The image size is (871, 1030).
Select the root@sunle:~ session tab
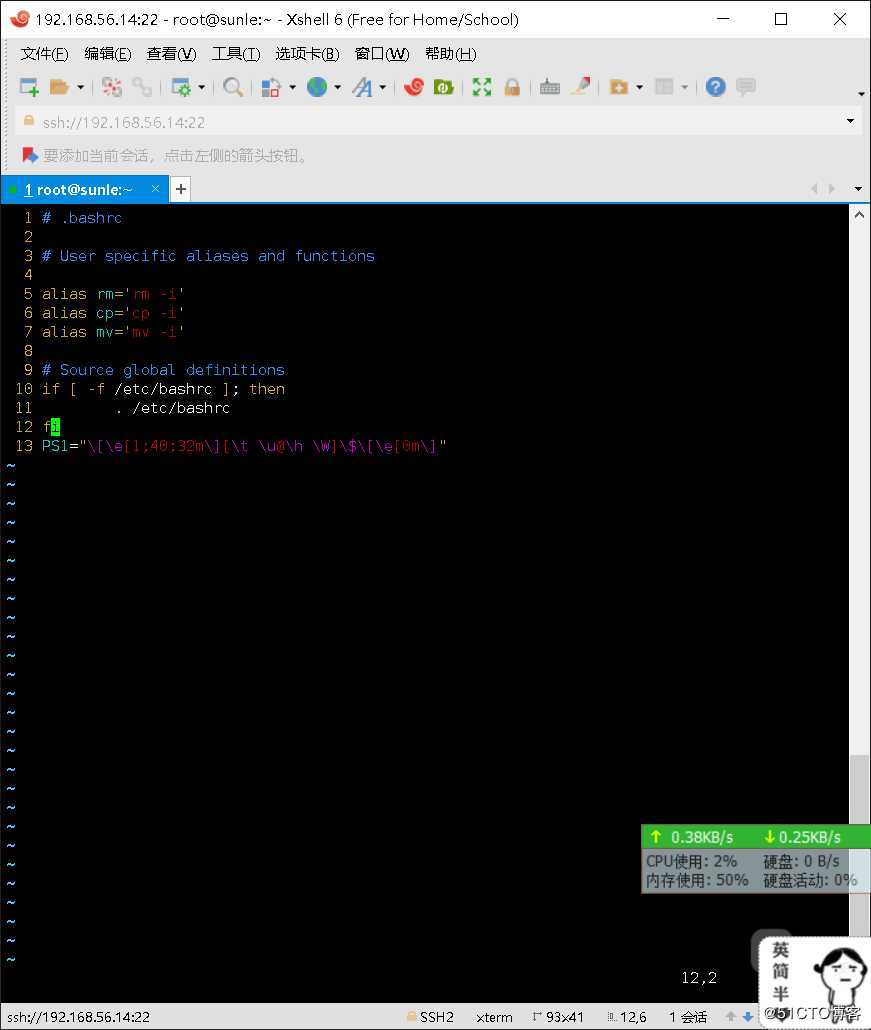(x=84, y=190)
